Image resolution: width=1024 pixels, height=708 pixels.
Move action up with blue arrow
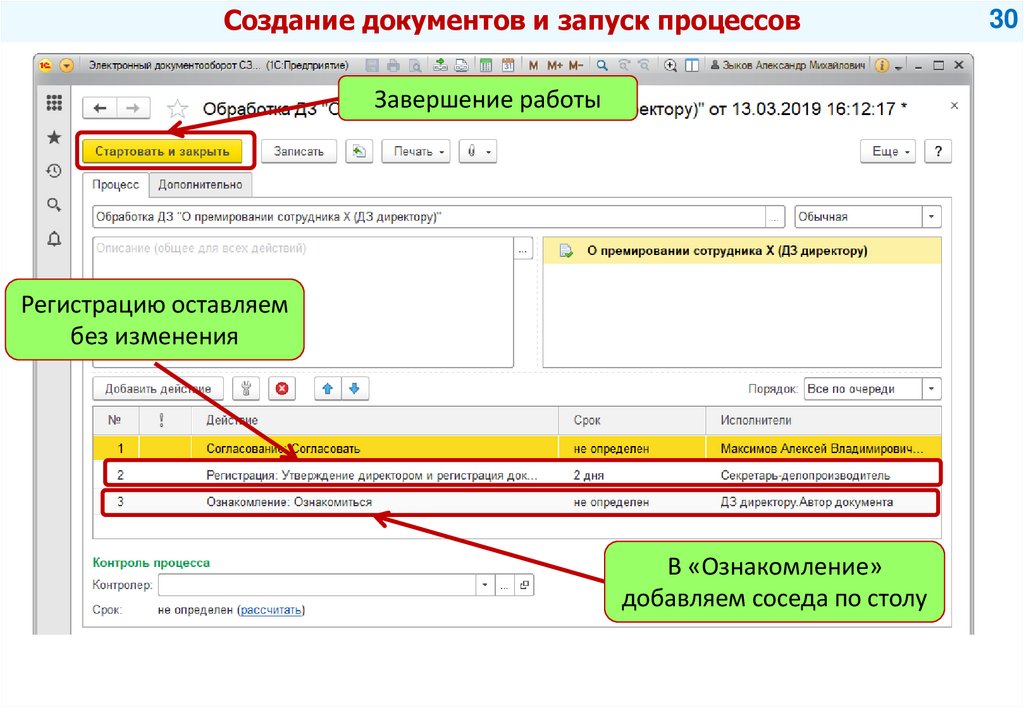[328, 389]
